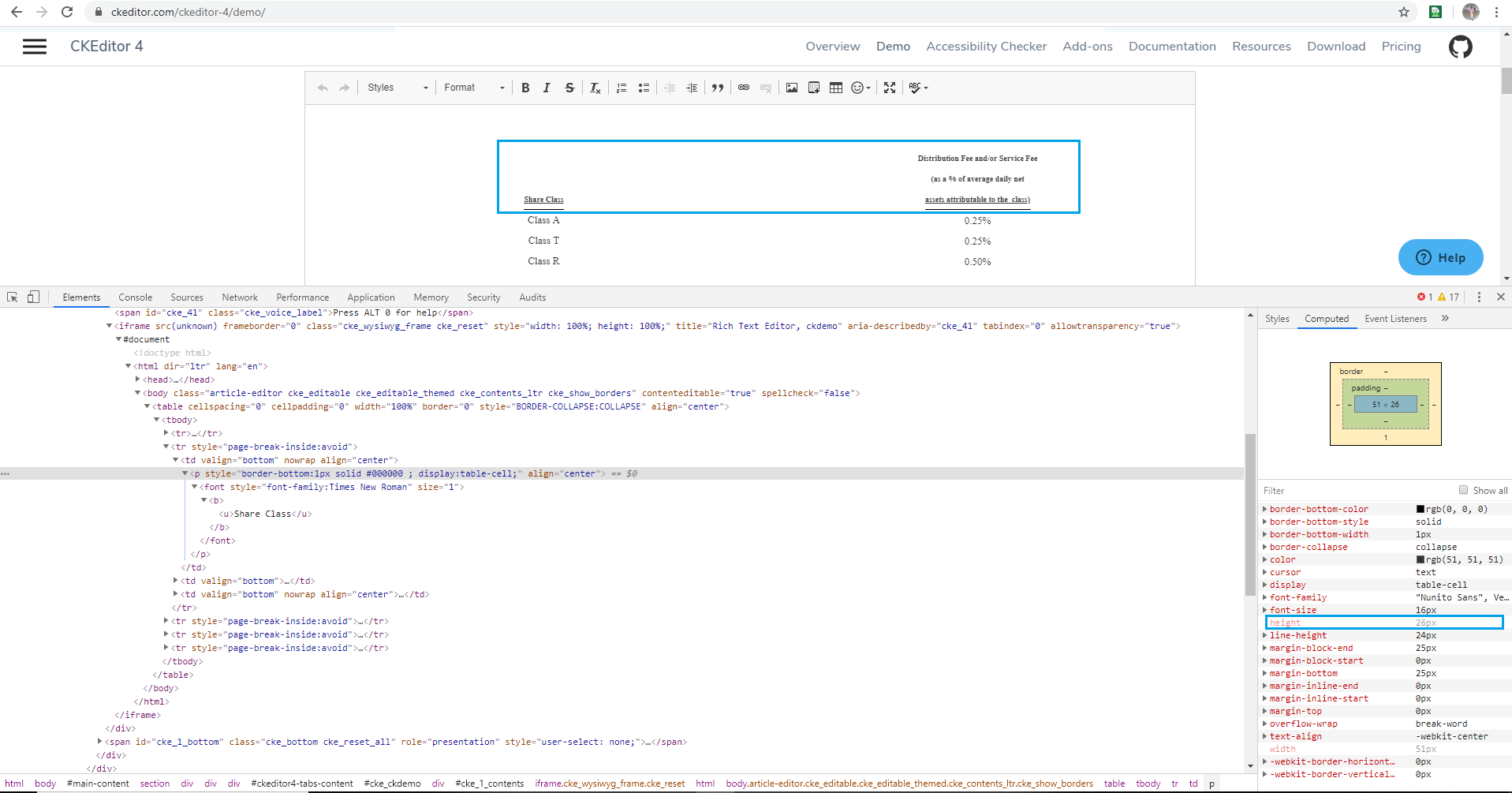The image size is (1512, 793).
Task: Open the Event Listeners tab
Action: coord(1395,319)
